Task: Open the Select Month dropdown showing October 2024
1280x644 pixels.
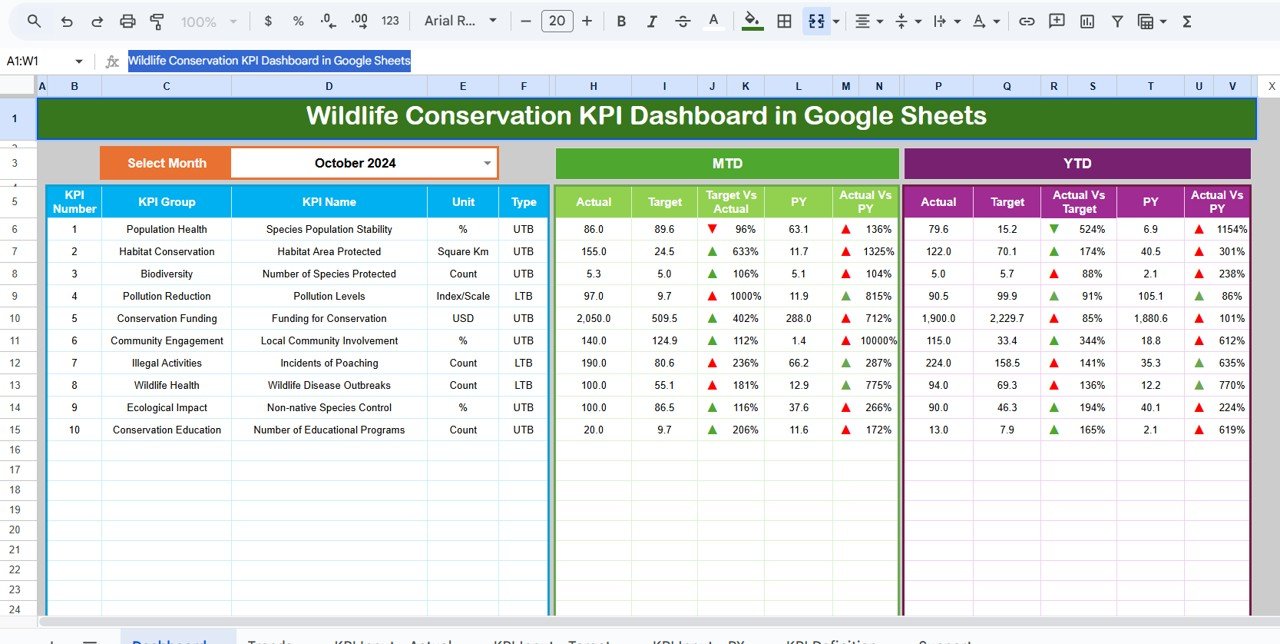Action: [487, 163]
